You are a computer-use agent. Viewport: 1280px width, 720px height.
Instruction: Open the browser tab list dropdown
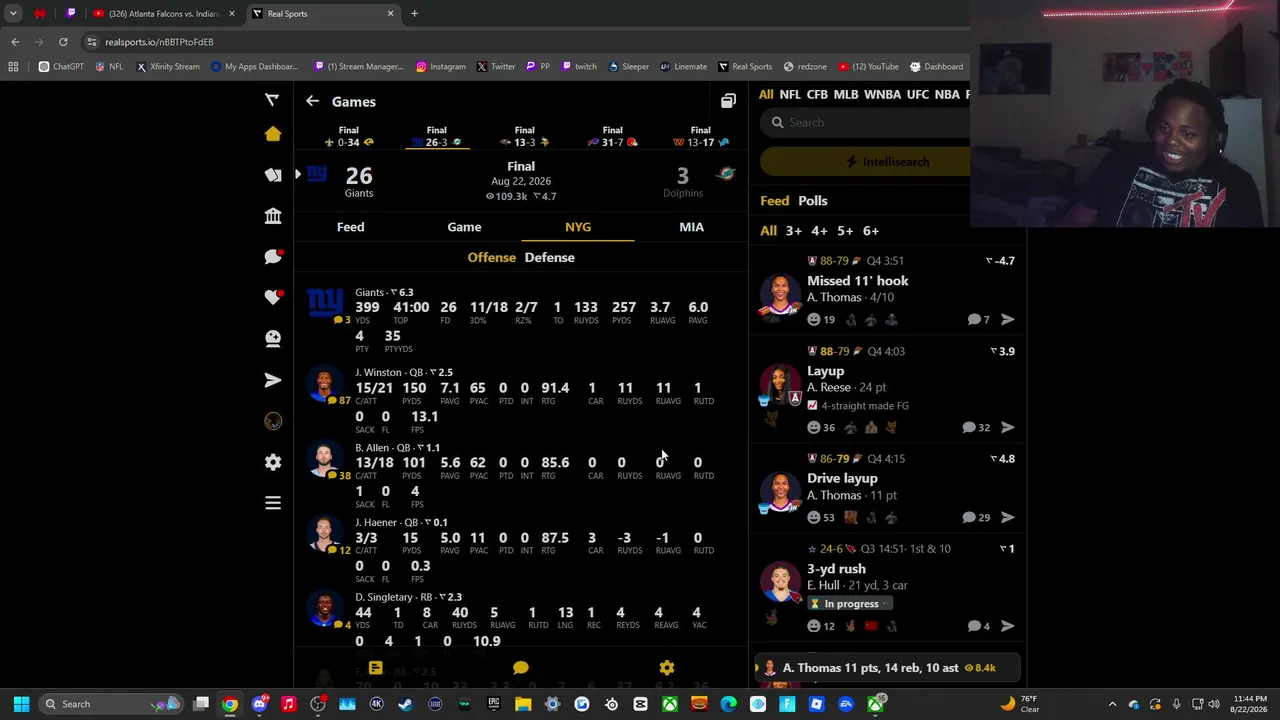tap(13, 14)
